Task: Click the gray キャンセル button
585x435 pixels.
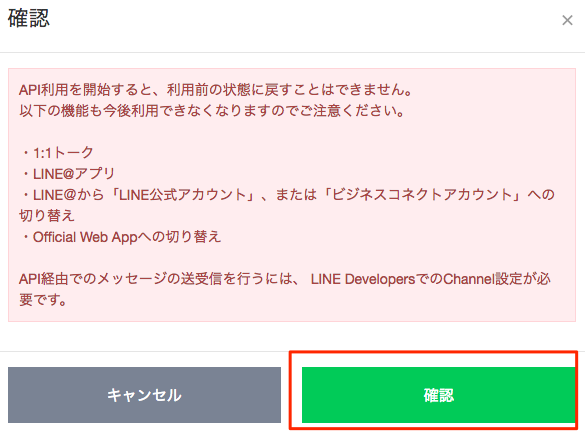Action: tap(144, 395)
